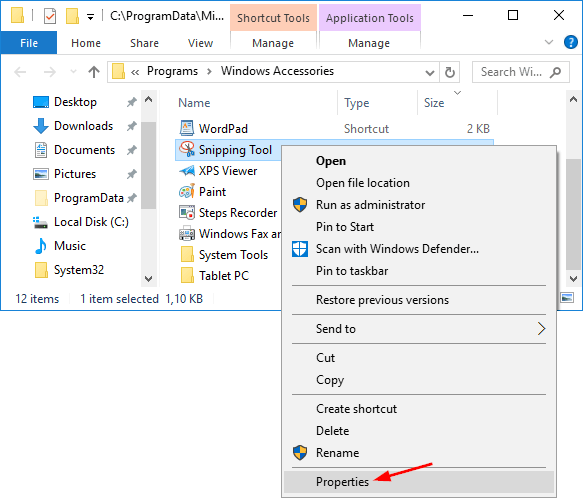Open the File tab
The height and width of the screenshot is (498, 583).
(x=29, y=43)
